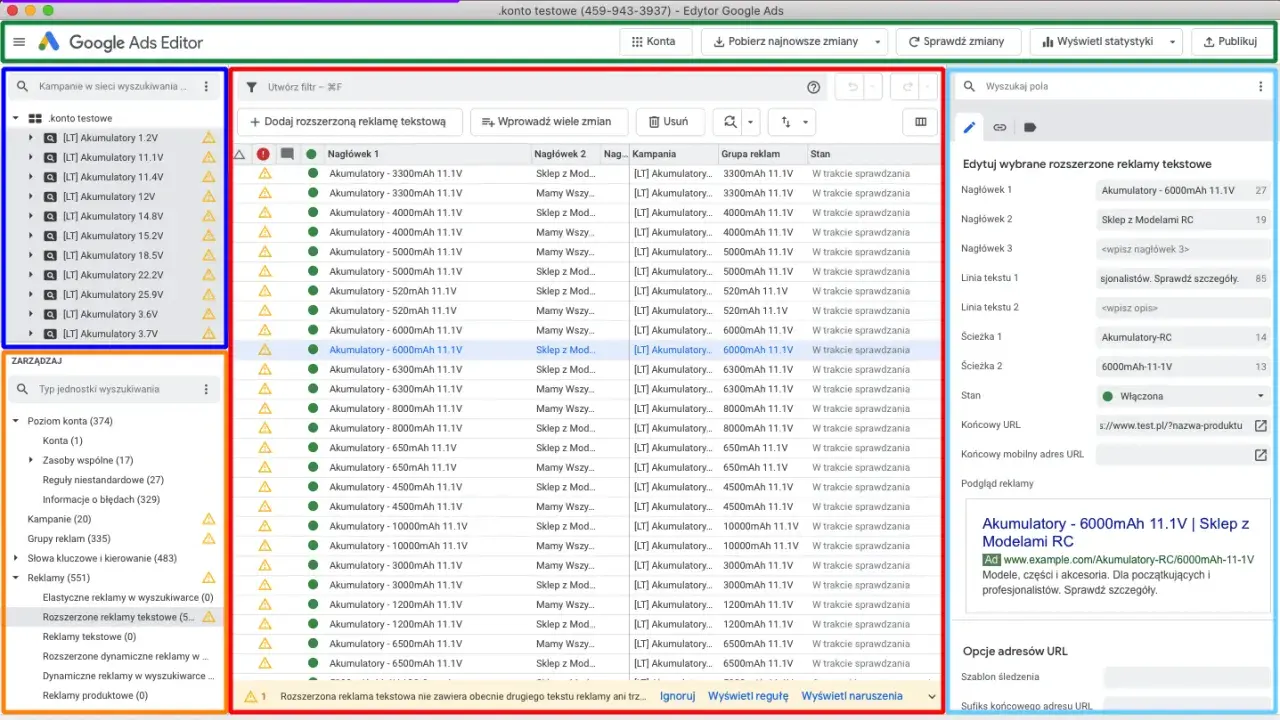Open more options in campaign search panel
The image size is (1280, 720).
coord(206,87)
